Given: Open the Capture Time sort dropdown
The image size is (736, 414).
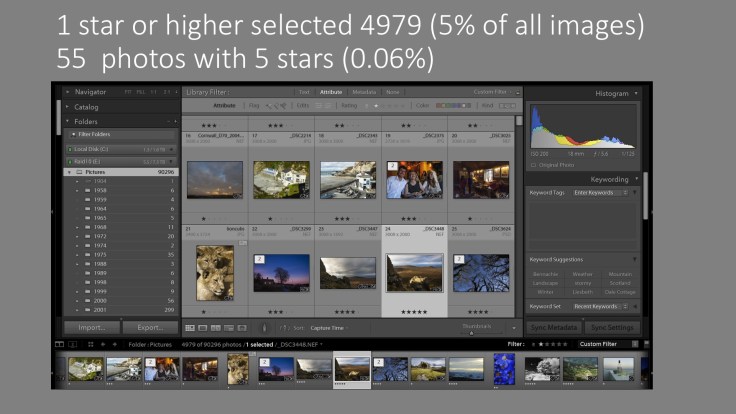Looking at the screenshot, I should [x=330, y=328].
